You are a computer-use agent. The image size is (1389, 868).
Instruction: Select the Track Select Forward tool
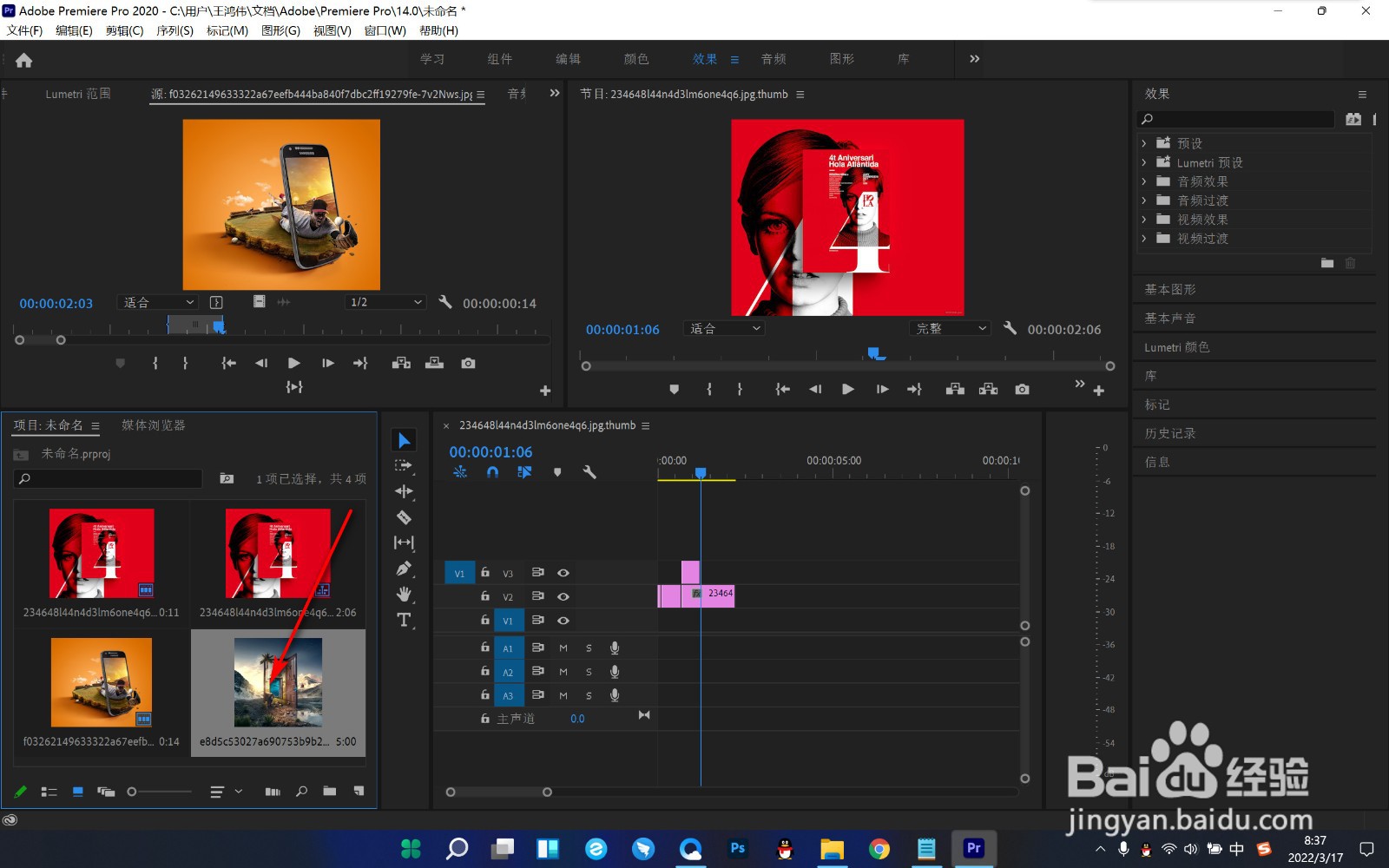404,465
